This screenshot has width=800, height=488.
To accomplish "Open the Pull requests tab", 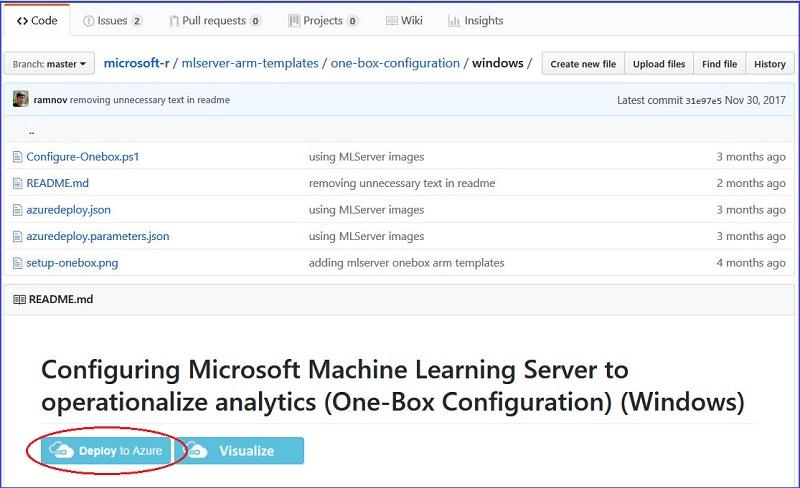I will point(215,20).
